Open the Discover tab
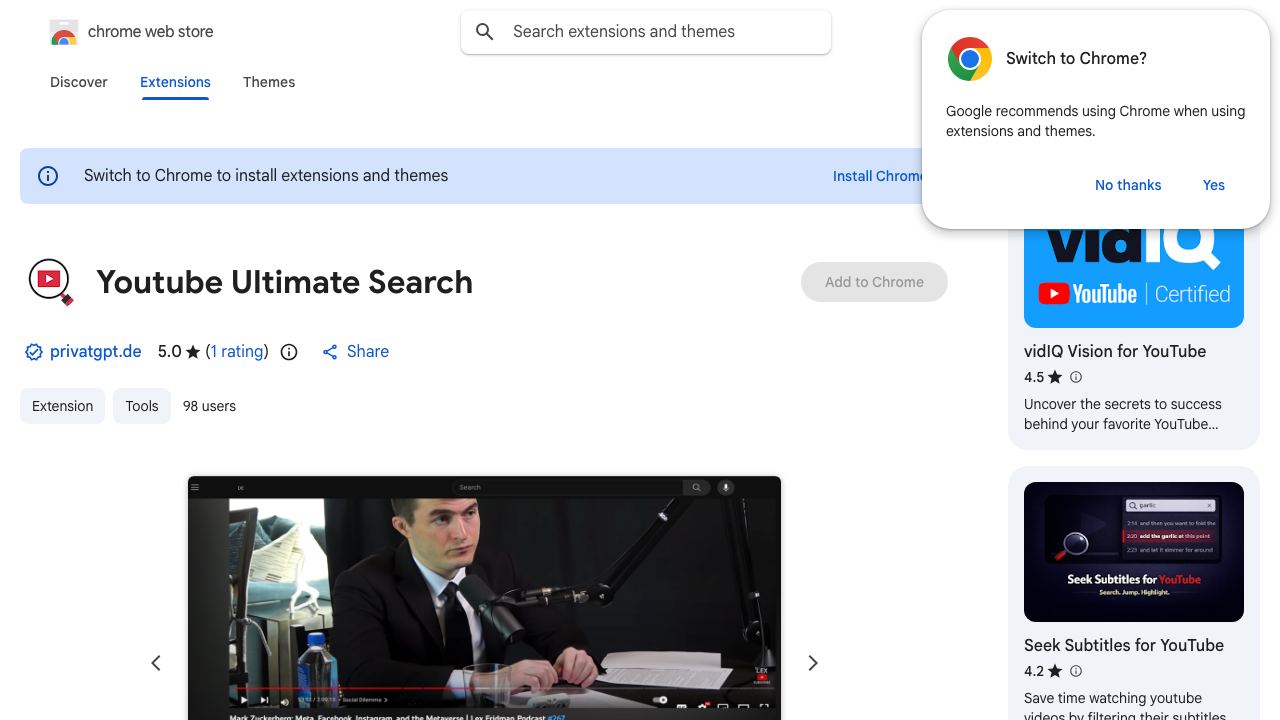1280x720 pixels. click(x=79, y=82)
